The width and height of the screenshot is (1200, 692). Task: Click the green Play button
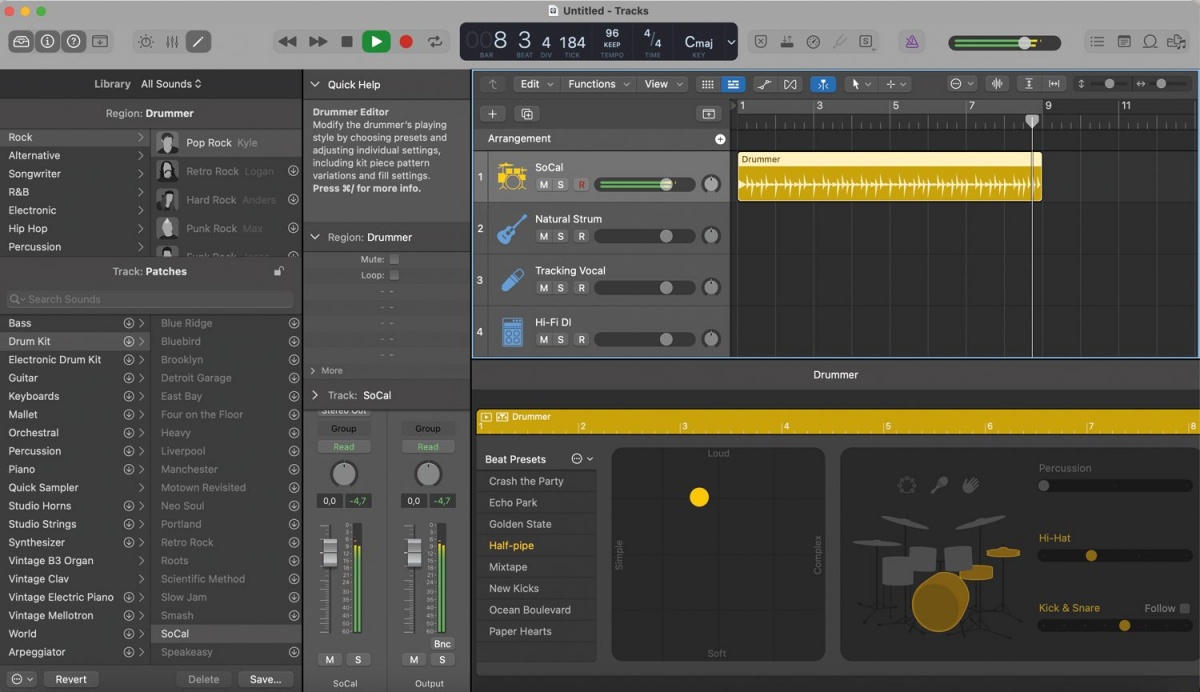click(x=376, y=42)
